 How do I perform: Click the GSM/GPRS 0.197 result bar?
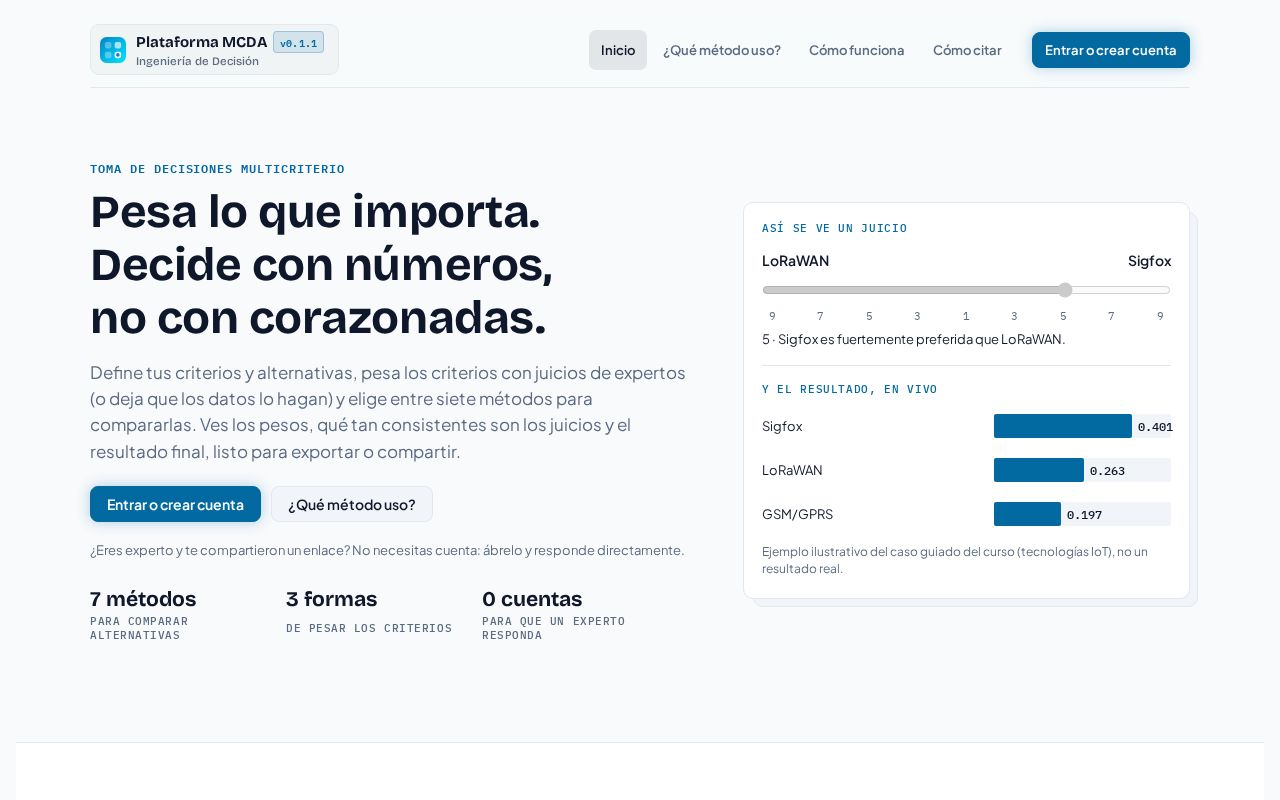(1027, 514)
